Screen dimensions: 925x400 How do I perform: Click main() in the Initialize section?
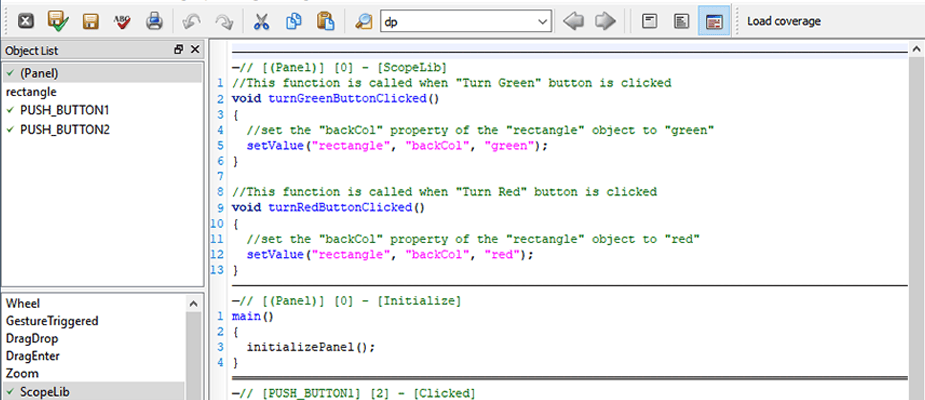253,316
